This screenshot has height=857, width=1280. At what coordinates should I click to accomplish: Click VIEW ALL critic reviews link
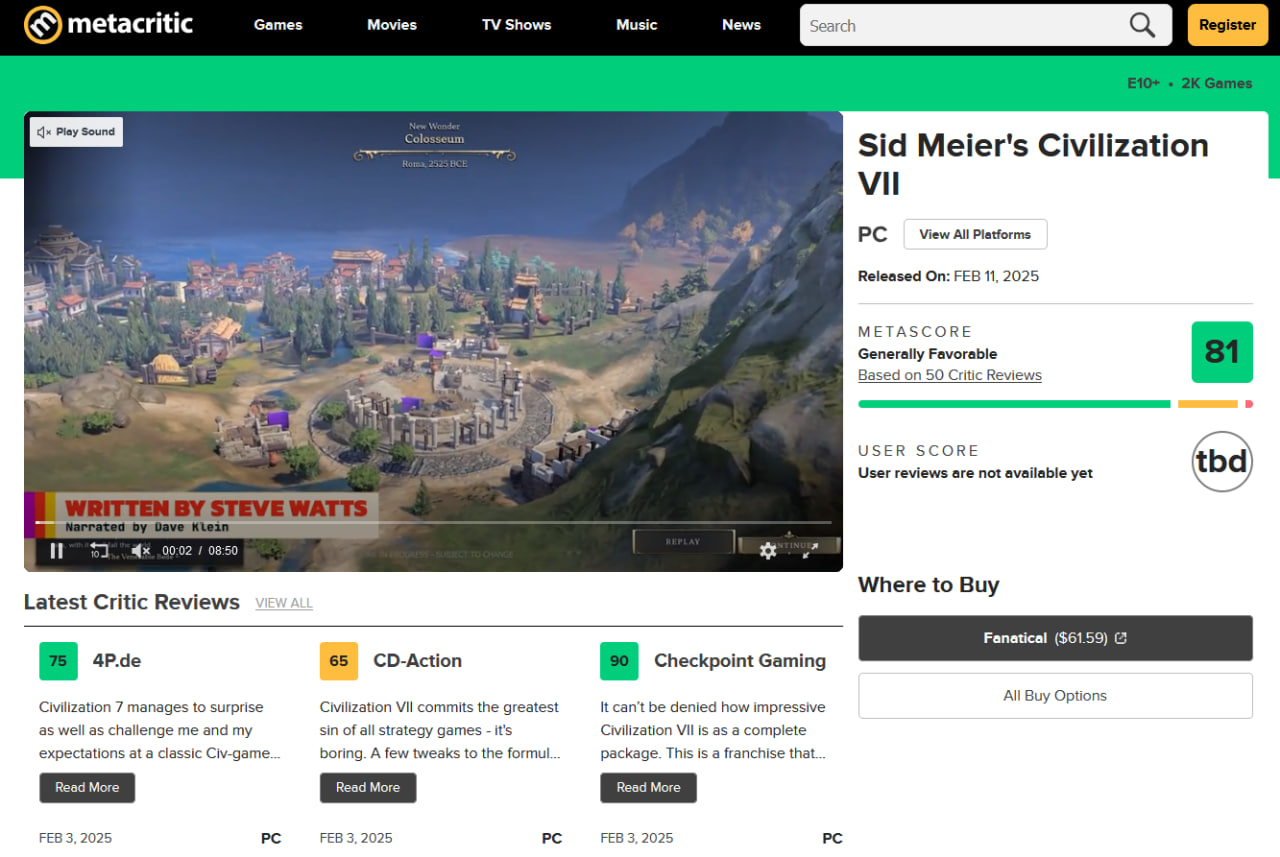click(x=284, y=603)
